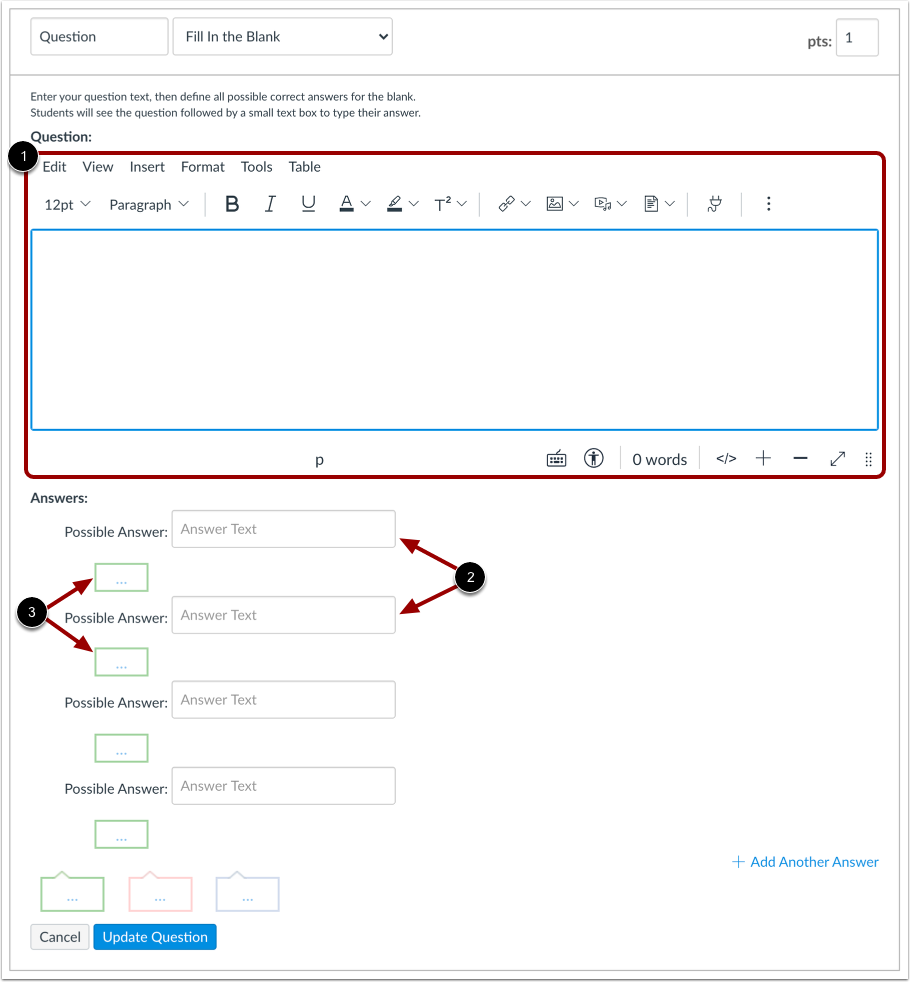Click the document attachment icon

(x=653, y=203)
